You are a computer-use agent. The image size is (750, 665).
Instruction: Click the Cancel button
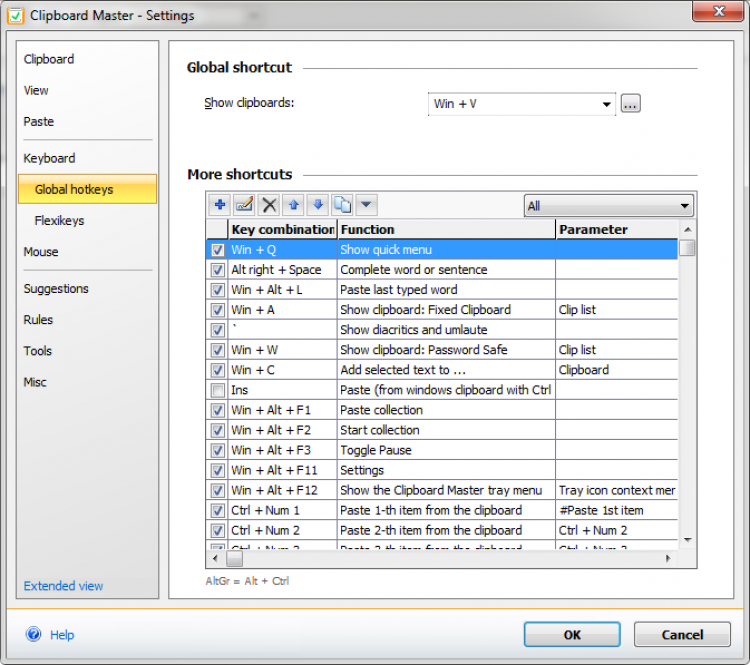pos(682,634)
